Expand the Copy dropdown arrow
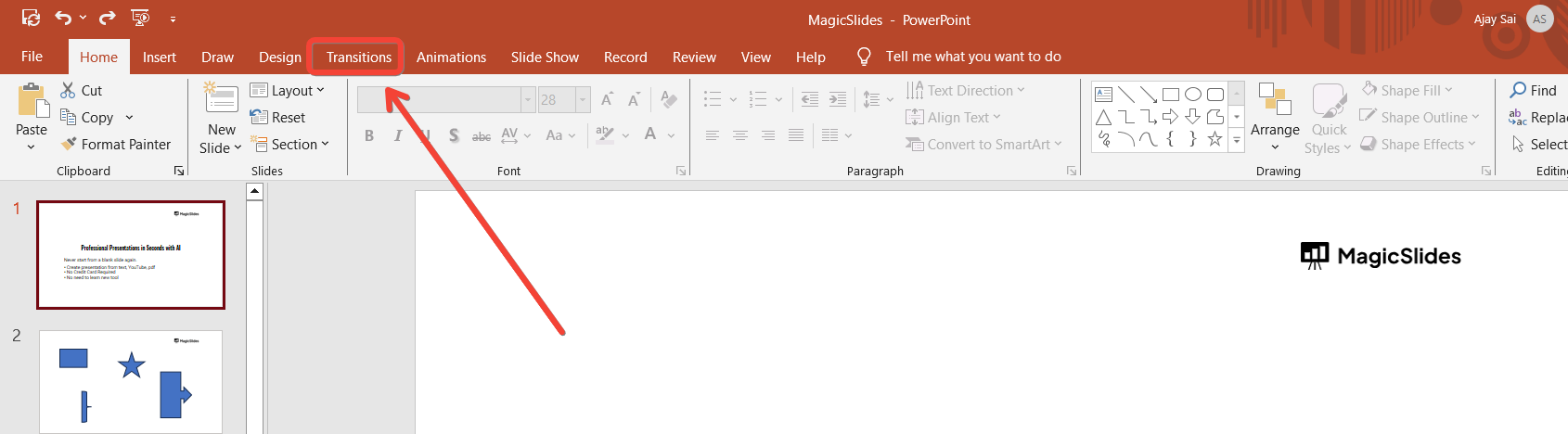This screenshot has width=1568, height=434. (129, 117)
